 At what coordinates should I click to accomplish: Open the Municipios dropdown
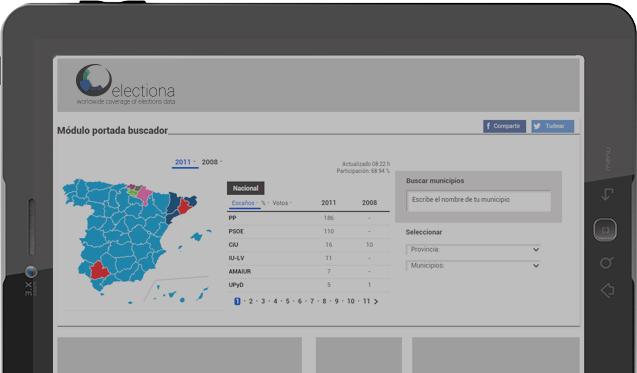tap(473, 265)
